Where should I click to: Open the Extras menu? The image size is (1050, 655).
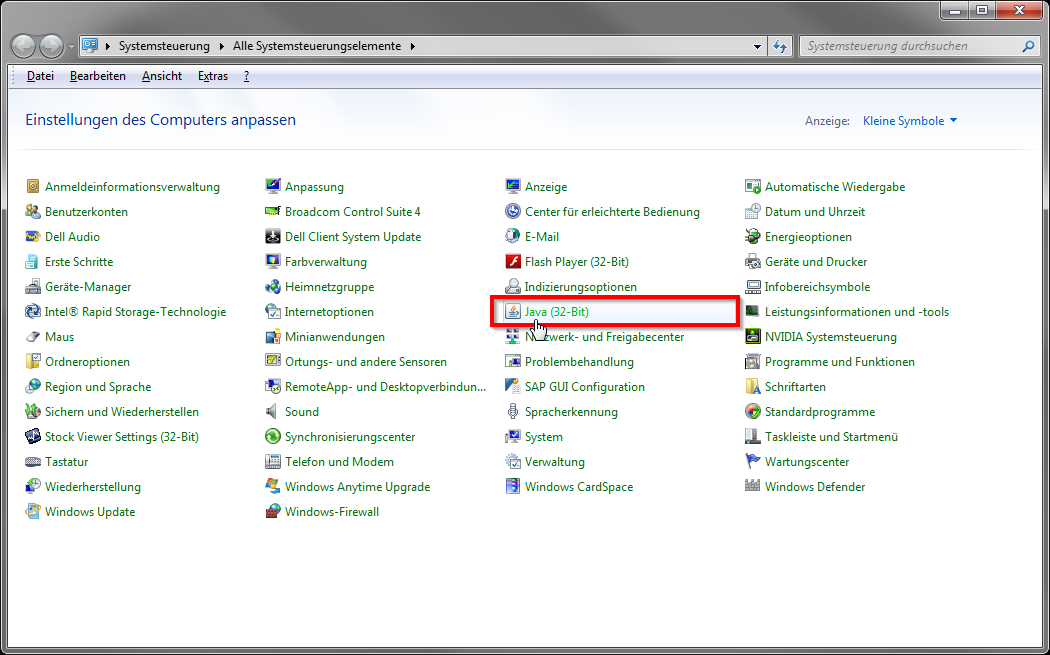click(x=212, y=76)
